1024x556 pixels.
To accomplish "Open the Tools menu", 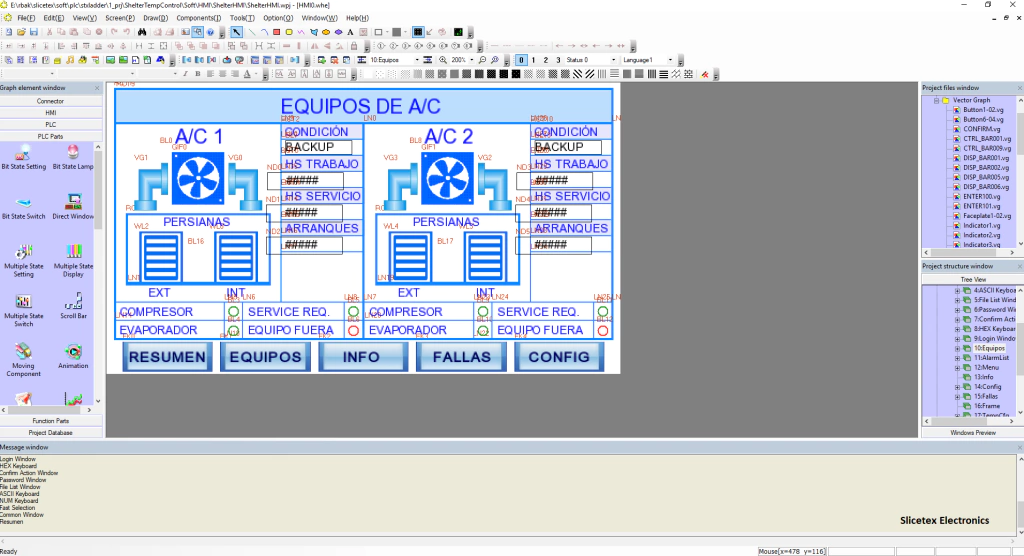I will click(x=242, y=18).
